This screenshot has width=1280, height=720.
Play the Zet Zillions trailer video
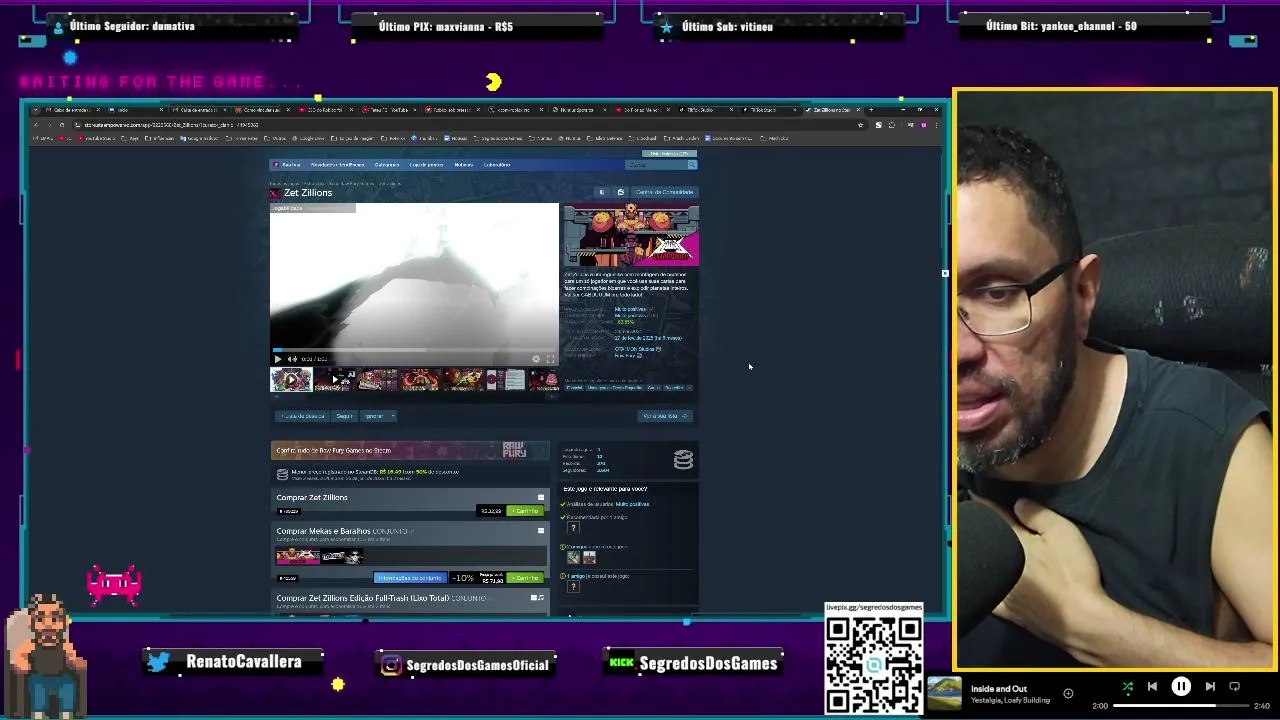[278, 359]
